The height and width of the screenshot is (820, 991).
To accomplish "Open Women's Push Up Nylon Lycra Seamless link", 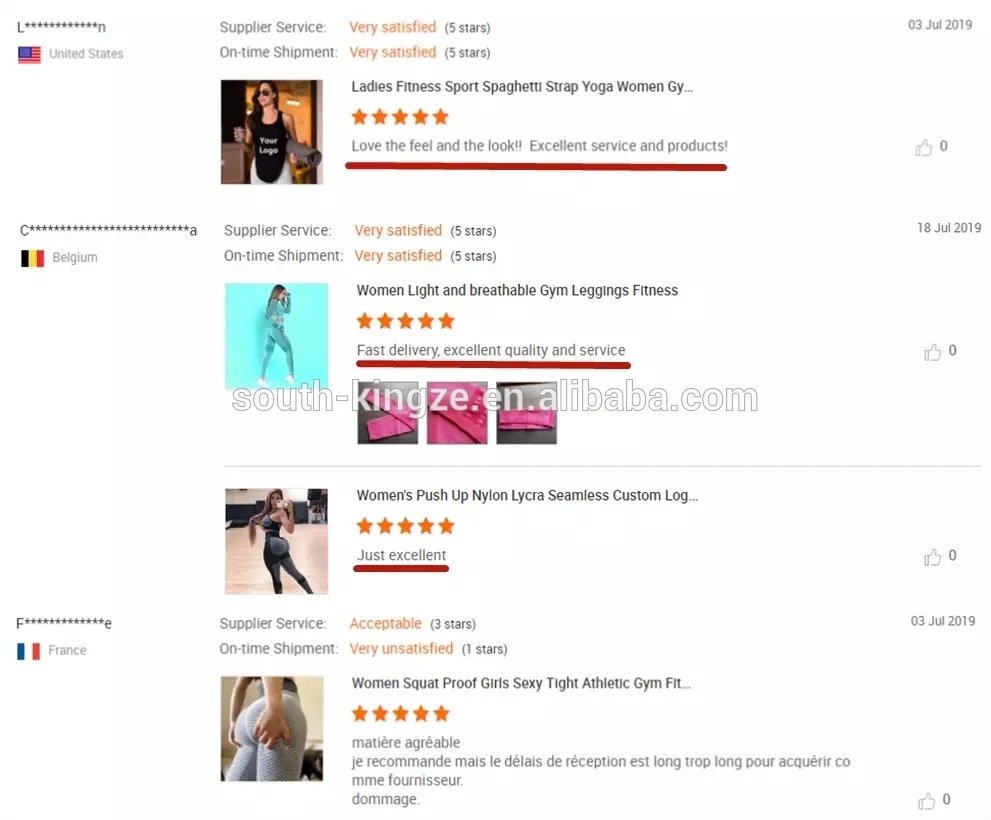I will point(527,495).
